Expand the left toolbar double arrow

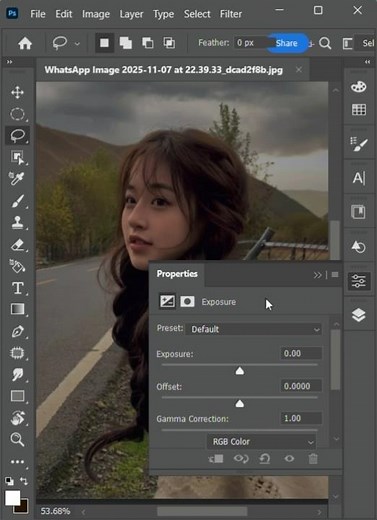(x=10, y=62)
